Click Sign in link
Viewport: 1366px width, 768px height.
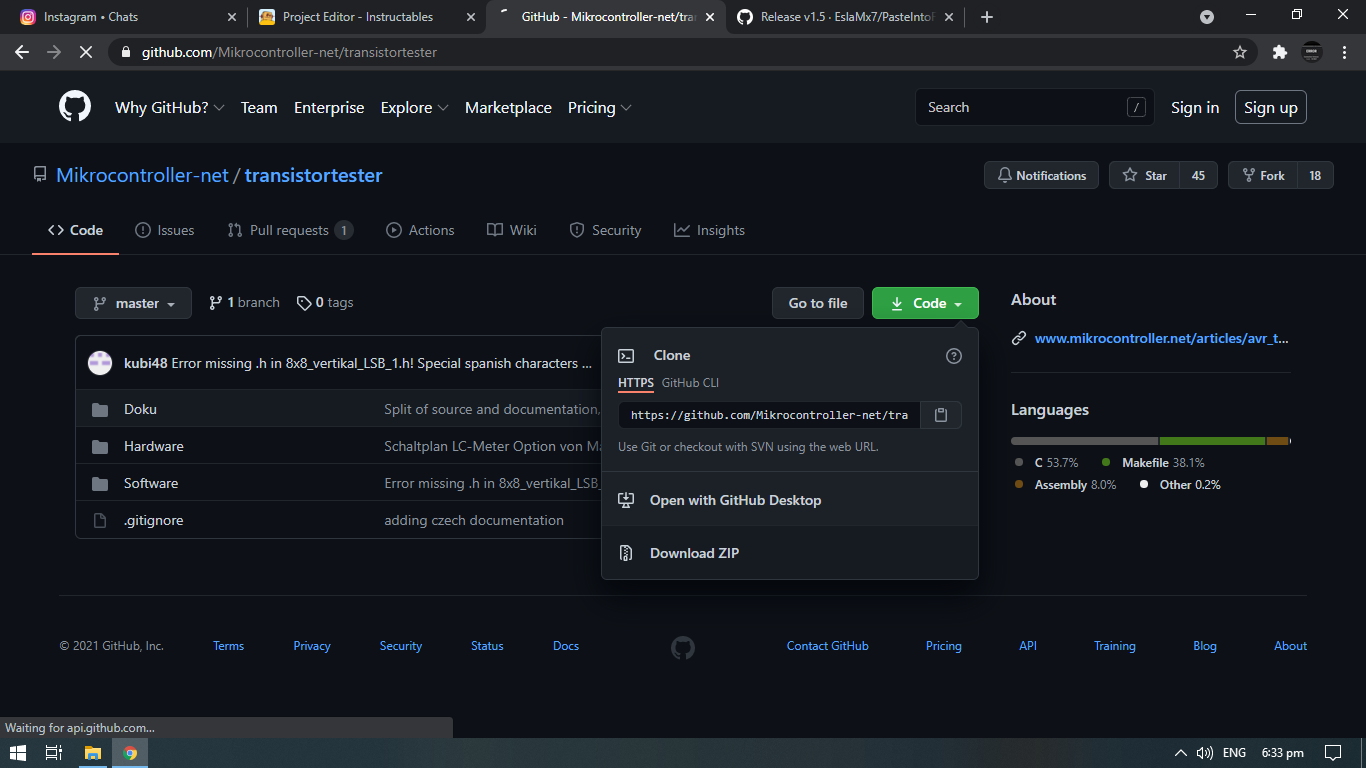click(1195, 107)
